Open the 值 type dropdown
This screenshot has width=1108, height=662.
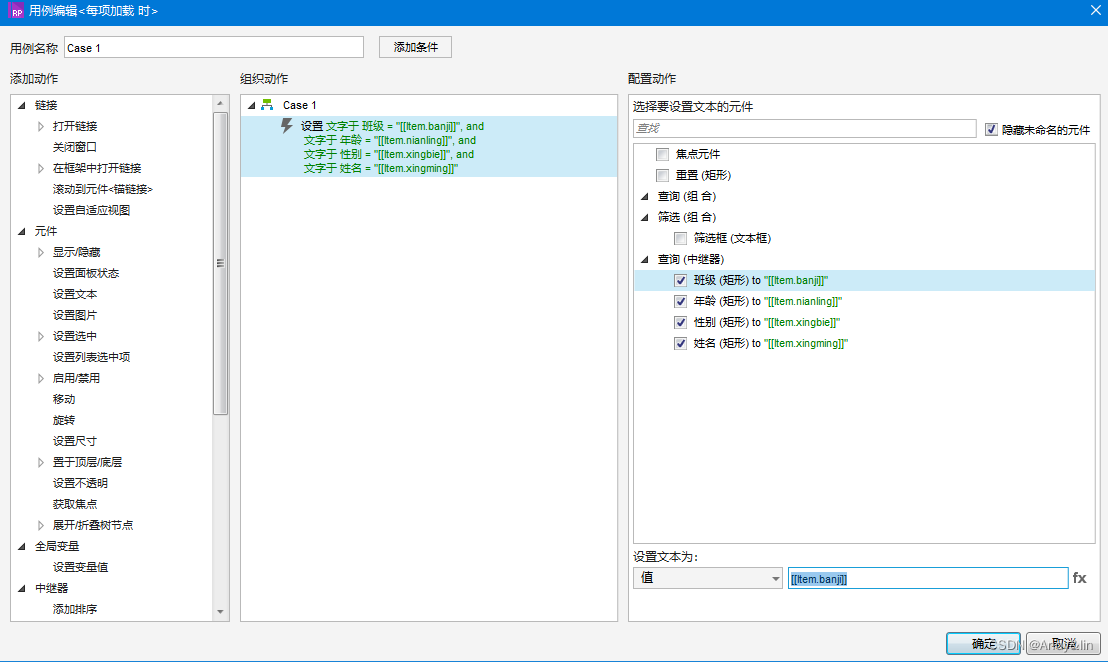pos(707,578)
